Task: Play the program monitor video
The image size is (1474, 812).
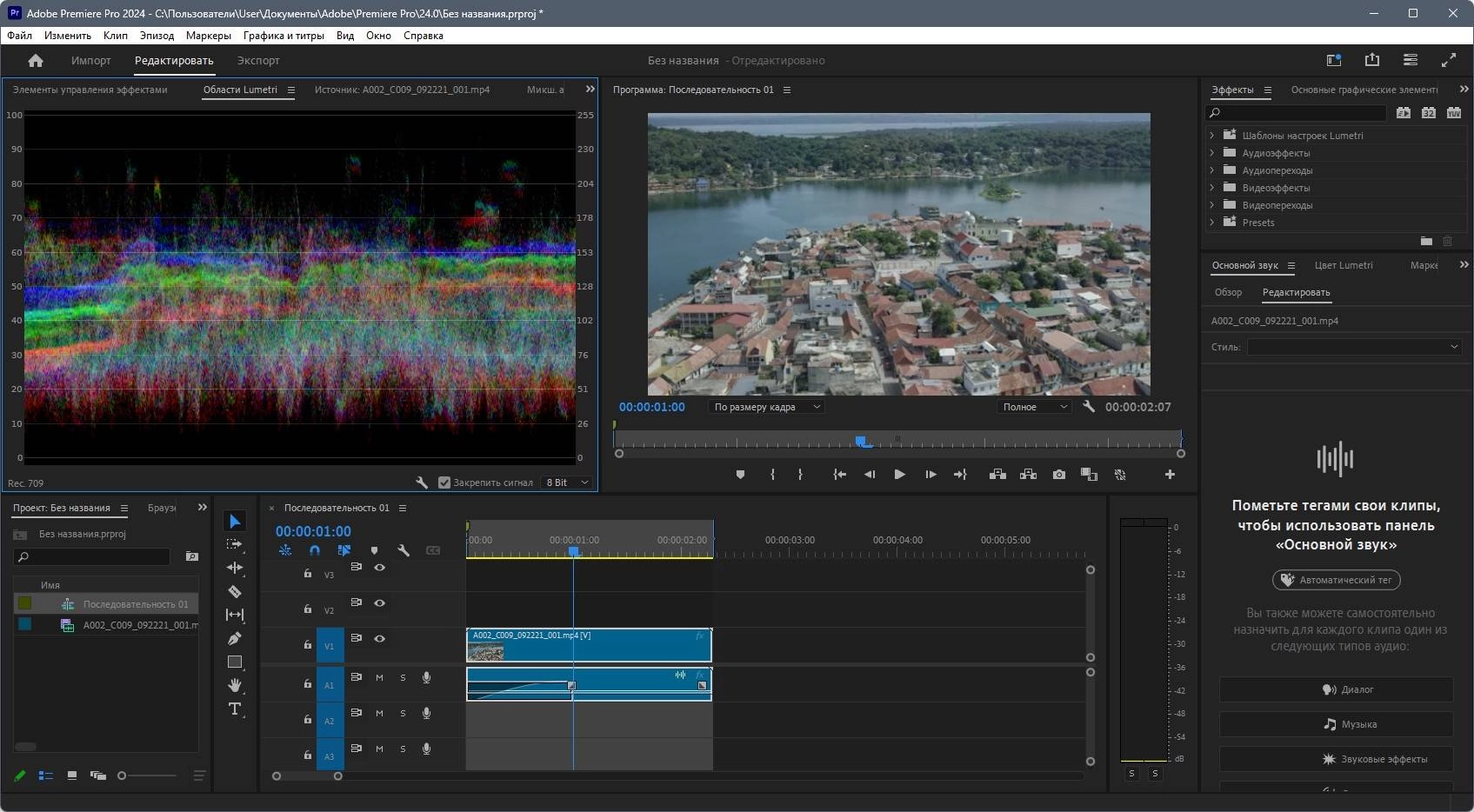Action: (899, 475)
